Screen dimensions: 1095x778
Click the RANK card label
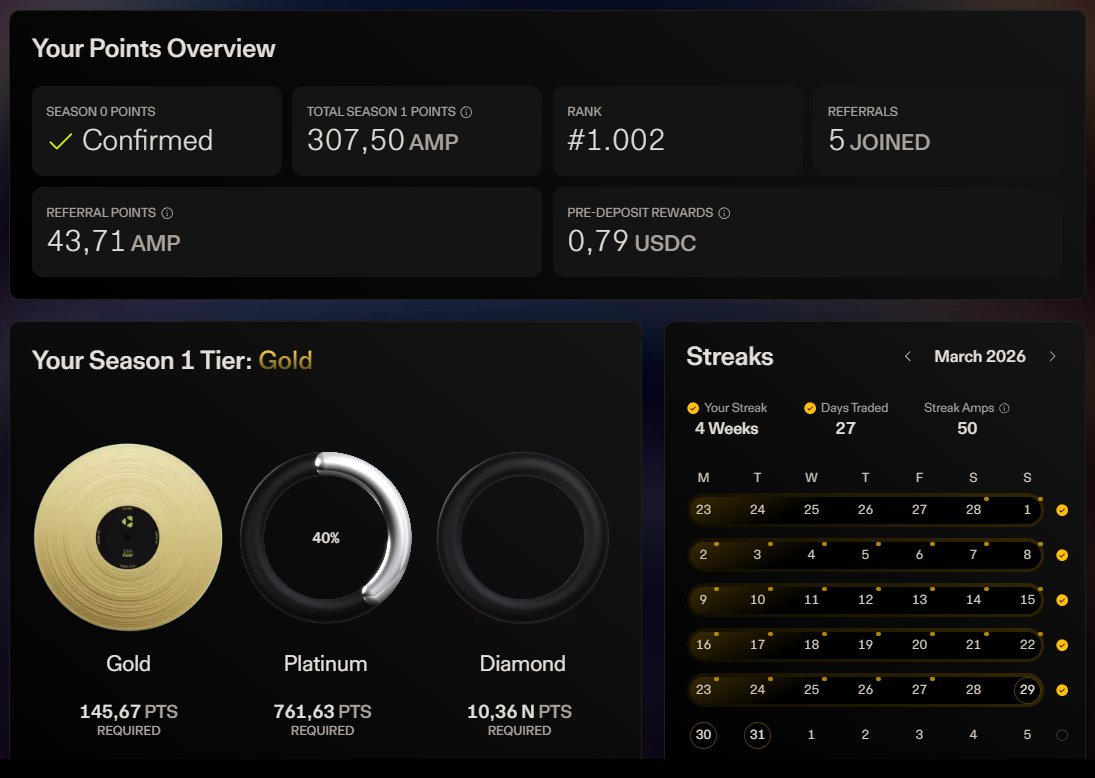pyautogui.click(x=584, y=112)
